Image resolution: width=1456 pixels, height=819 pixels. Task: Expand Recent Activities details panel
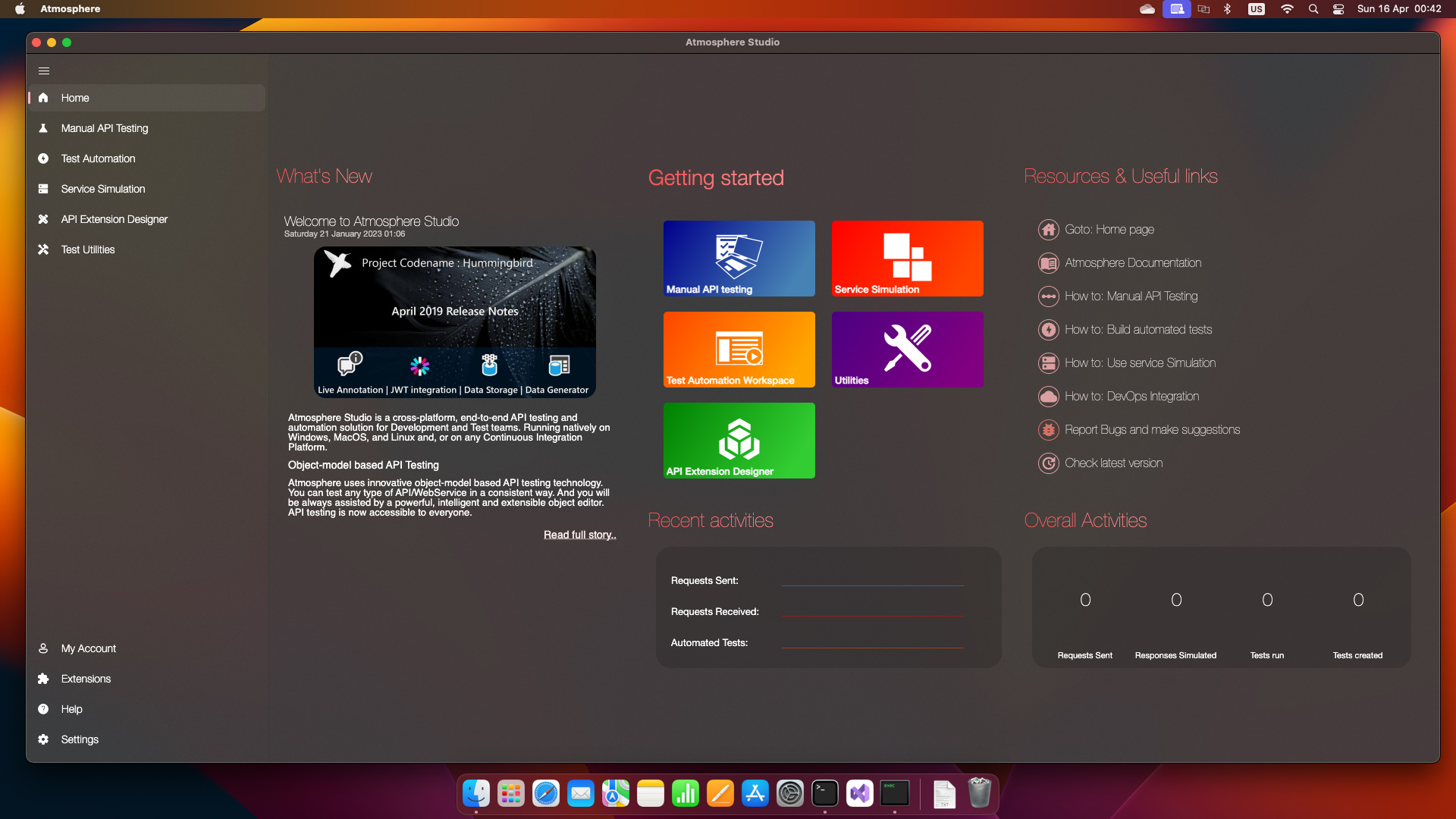[x=710, y=519]
